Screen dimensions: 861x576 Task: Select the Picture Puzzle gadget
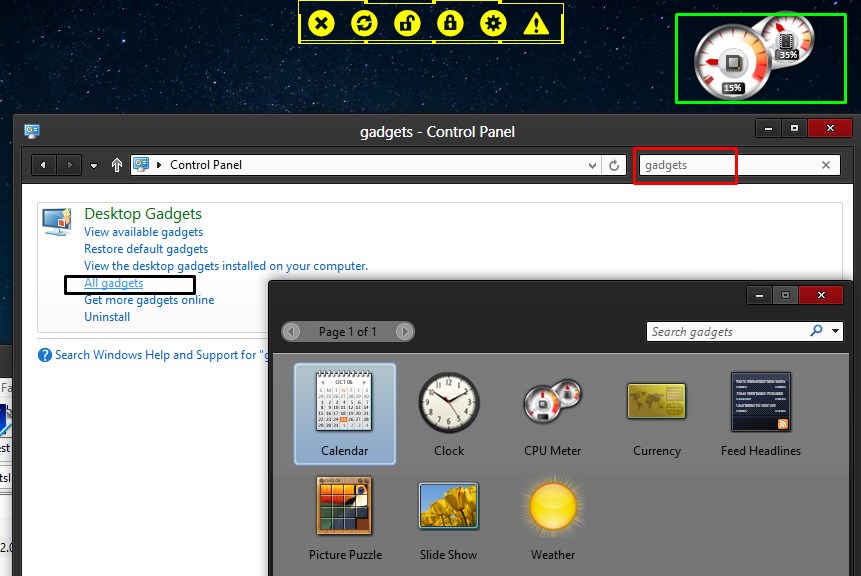coord(345,518)
